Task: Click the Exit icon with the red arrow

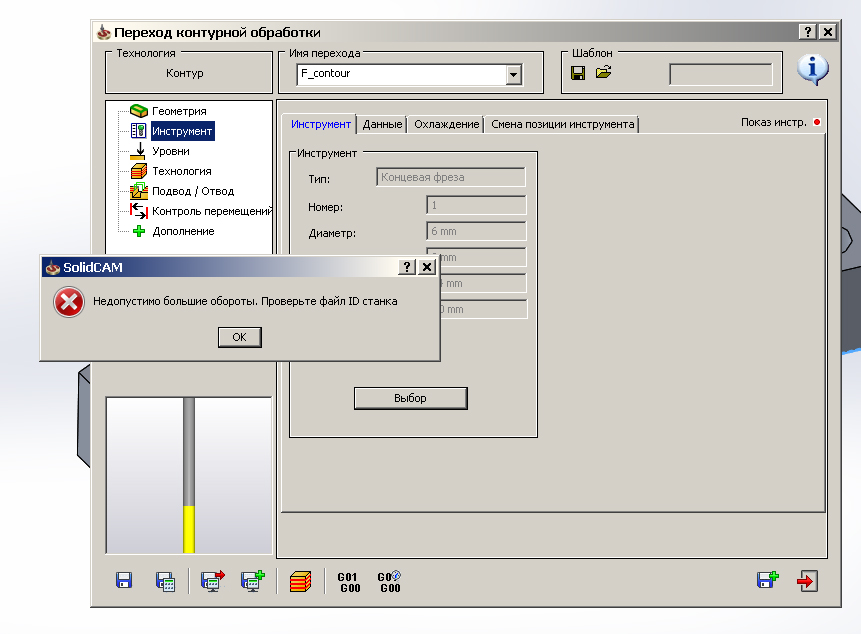Action: click(807, 581)
